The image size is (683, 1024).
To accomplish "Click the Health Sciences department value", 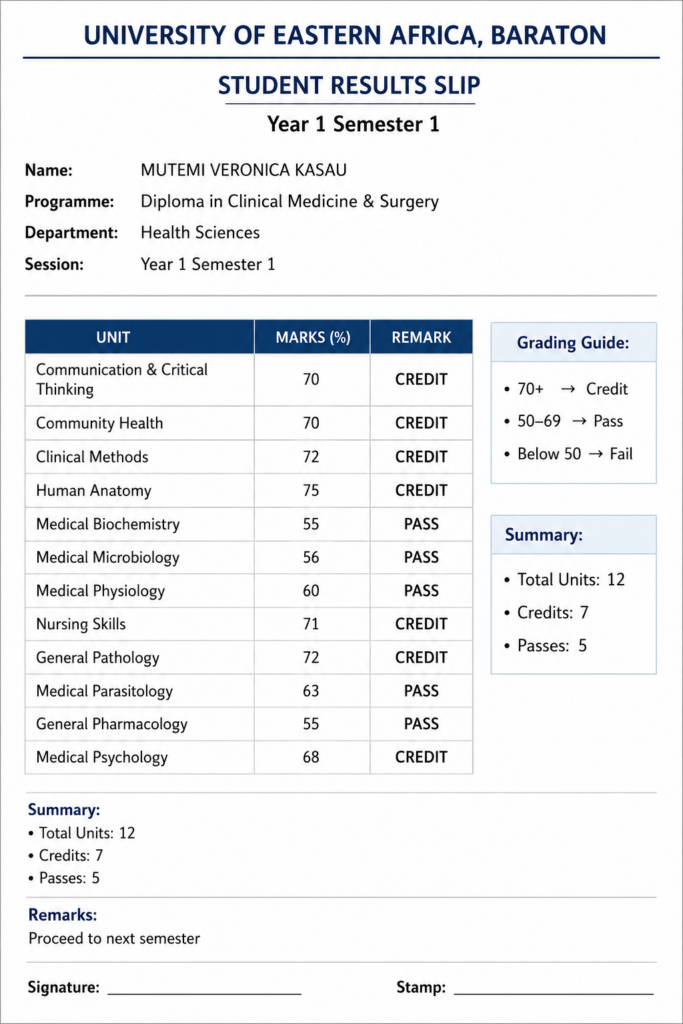I will pyautogui.click(x=200, y=233).
